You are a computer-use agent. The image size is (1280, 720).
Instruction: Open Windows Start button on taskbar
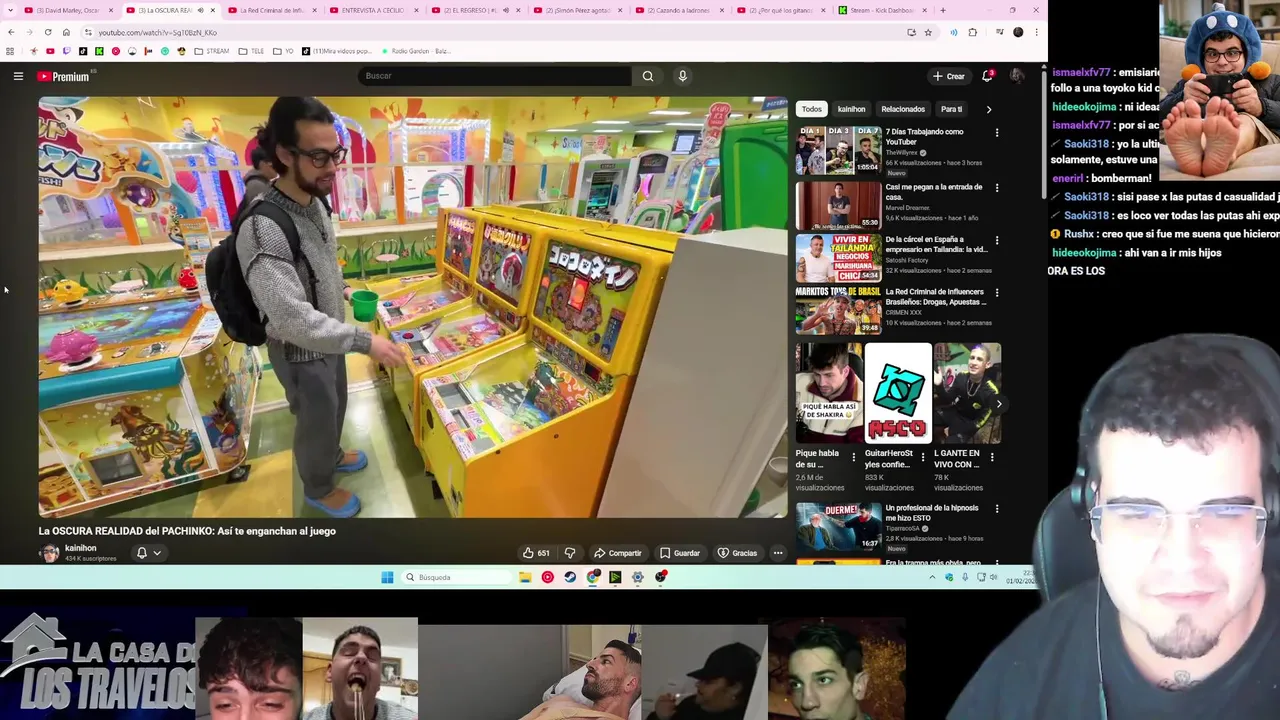click(387, 577)
